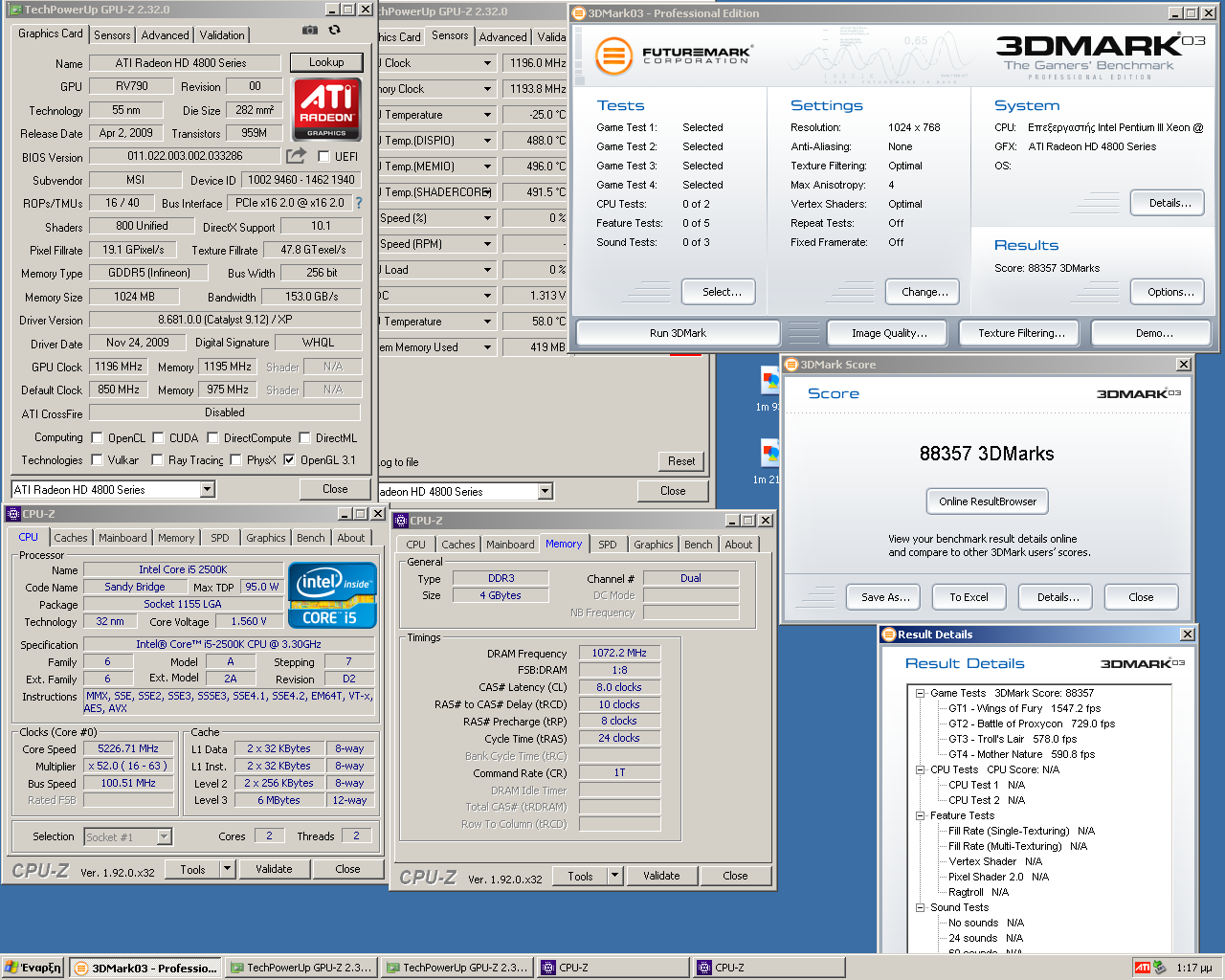Click the DRAM Frequency value field
The width and height of the screenshot is (1225, 980).
pyautogui.click(x=619, y=653)
